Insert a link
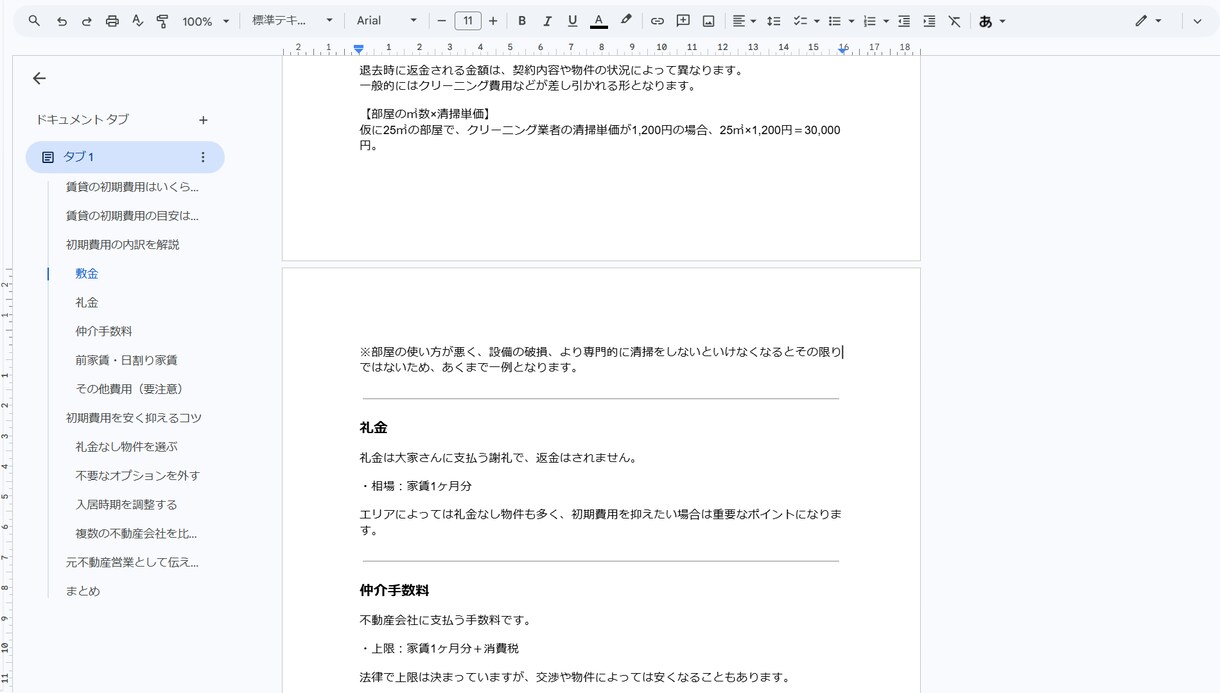This screenshot has height=693, width=1220. click(x=657, y=21)
